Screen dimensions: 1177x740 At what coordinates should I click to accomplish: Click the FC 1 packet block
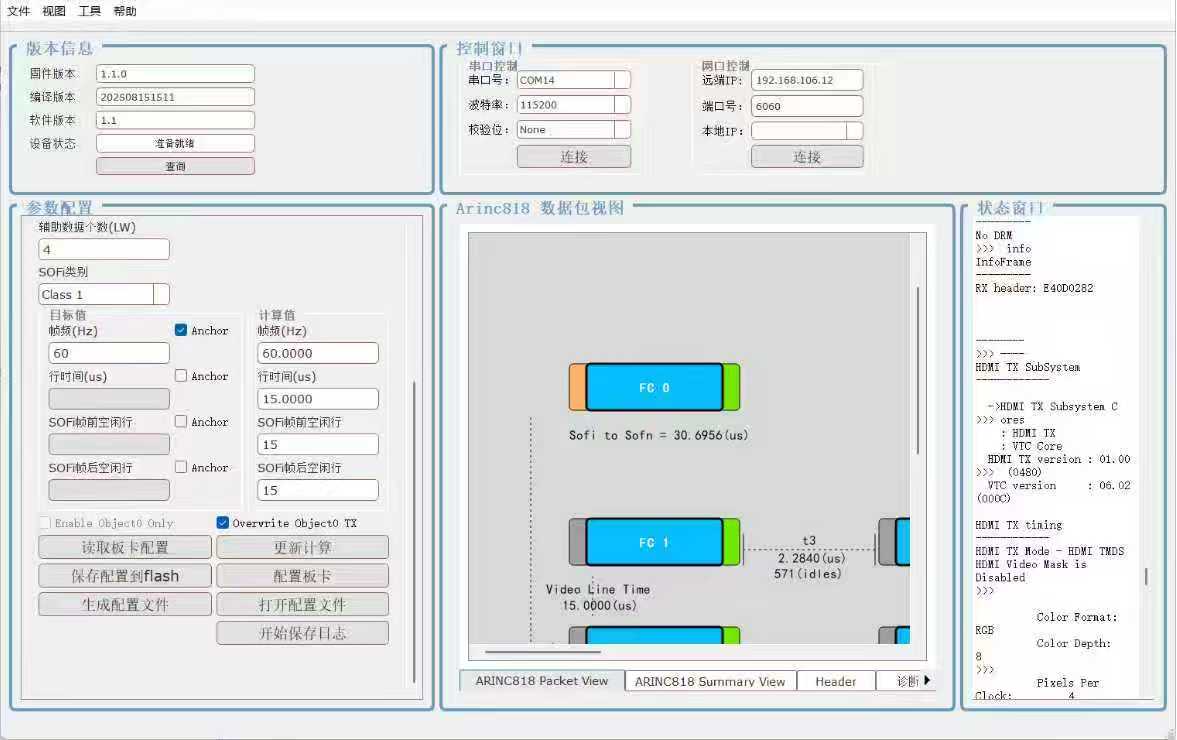[654, 542]
